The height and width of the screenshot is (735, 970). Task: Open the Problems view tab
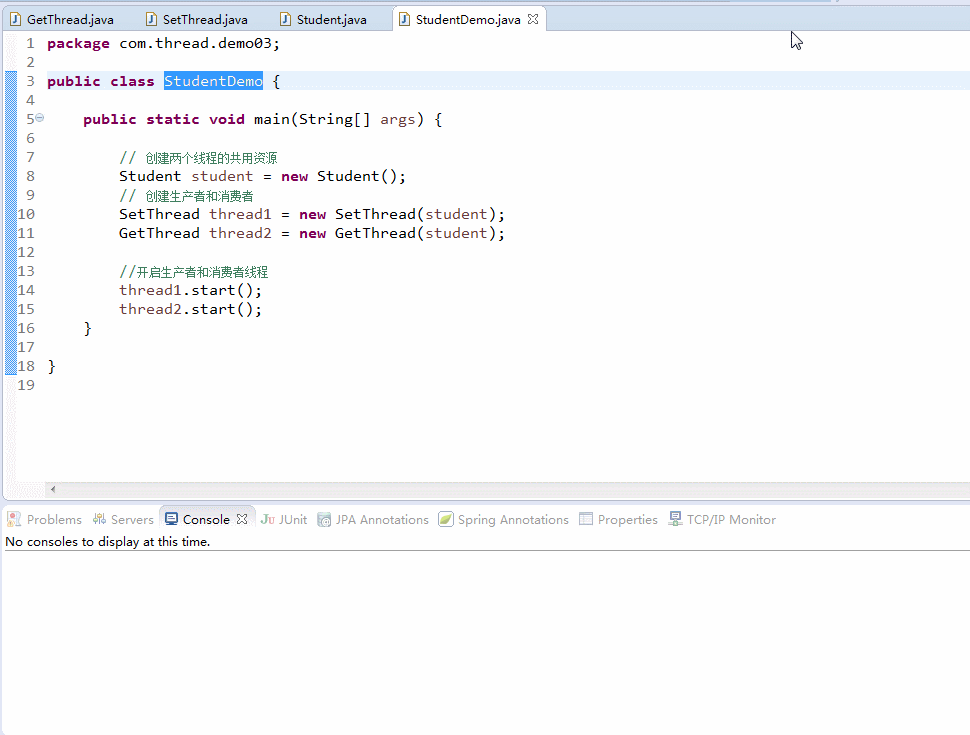[45, 520]
